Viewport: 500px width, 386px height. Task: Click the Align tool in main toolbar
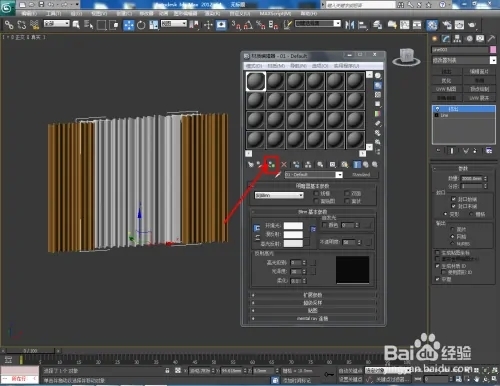click(362, 25)
